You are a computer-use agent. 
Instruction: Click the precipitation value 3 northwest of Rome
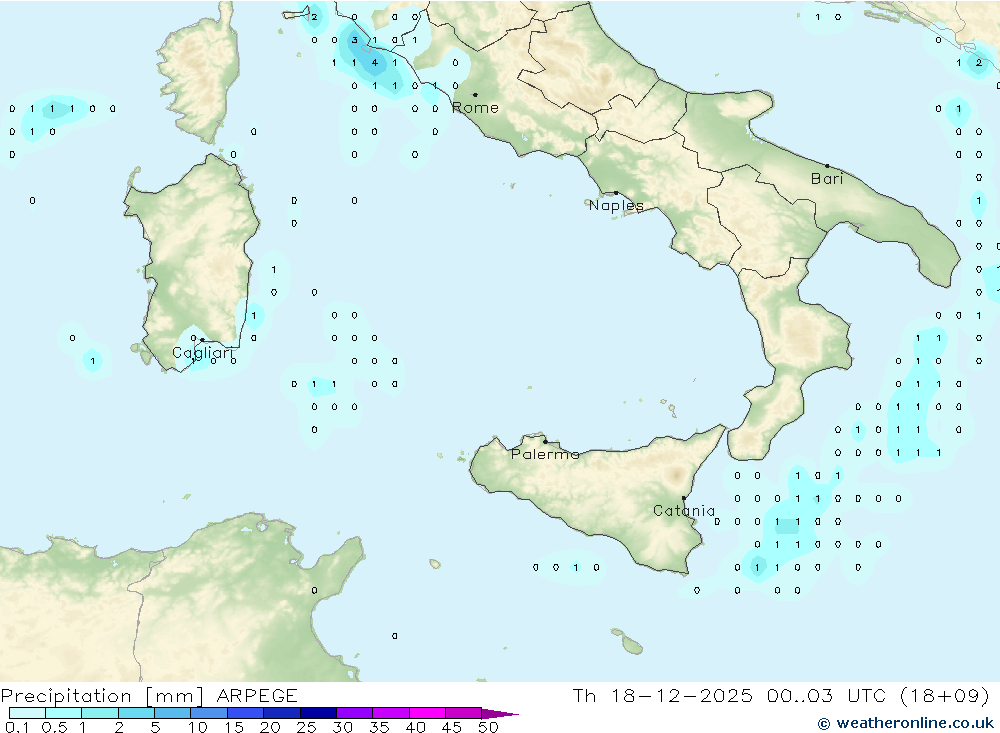(x=354, y=40)
